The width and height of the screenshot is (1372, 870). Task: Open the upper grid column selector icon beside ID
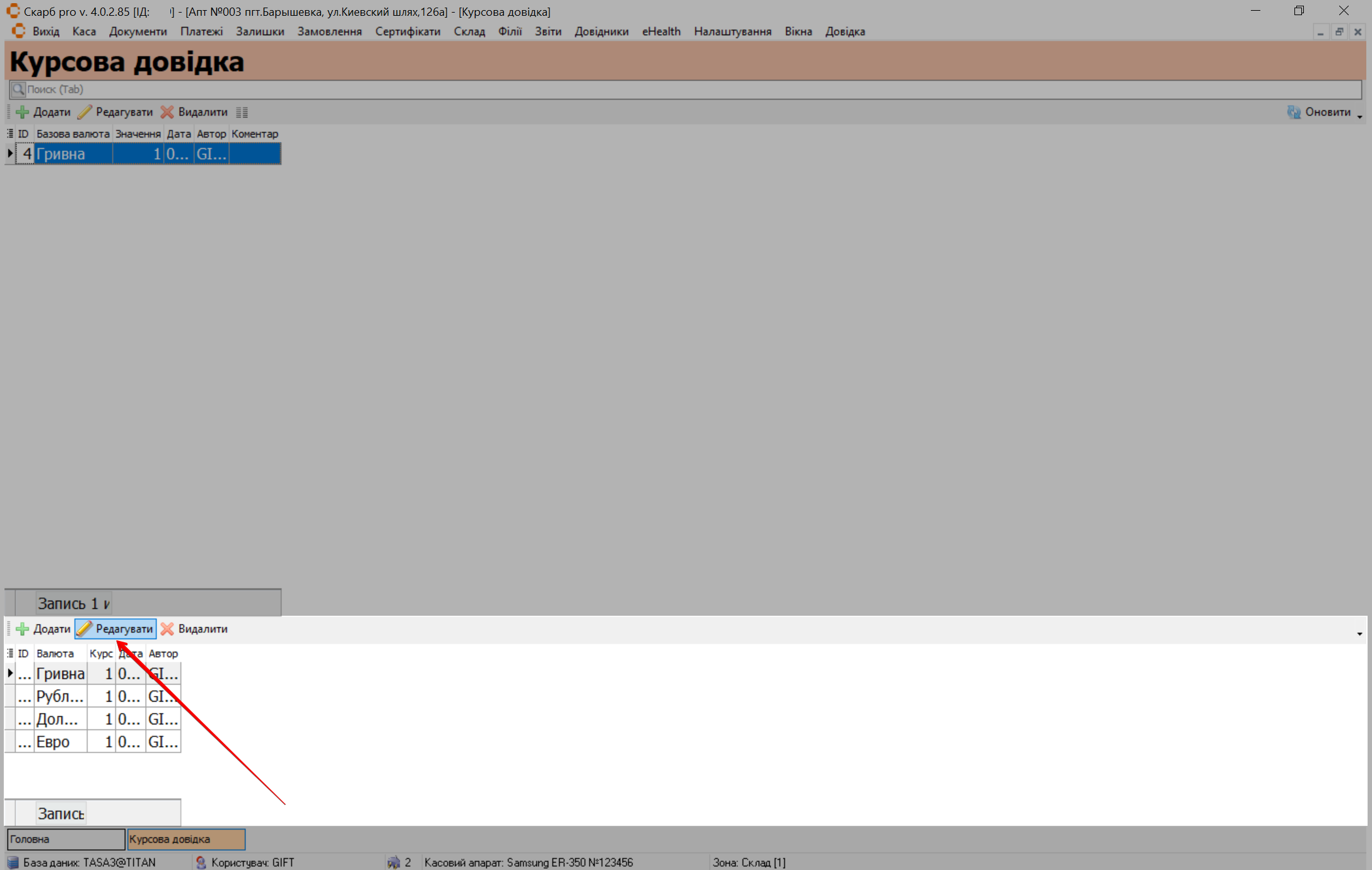coord(10,134)
